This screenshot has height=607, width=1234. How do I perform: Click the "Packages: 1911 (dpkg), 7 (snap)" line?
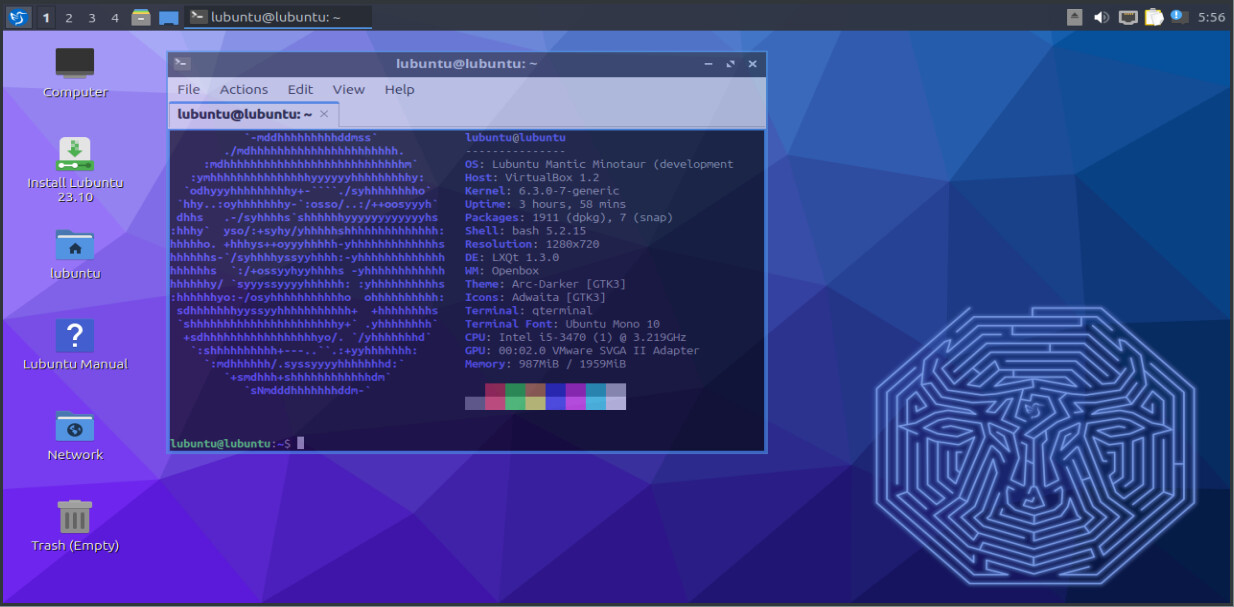[x=569, y=217]
